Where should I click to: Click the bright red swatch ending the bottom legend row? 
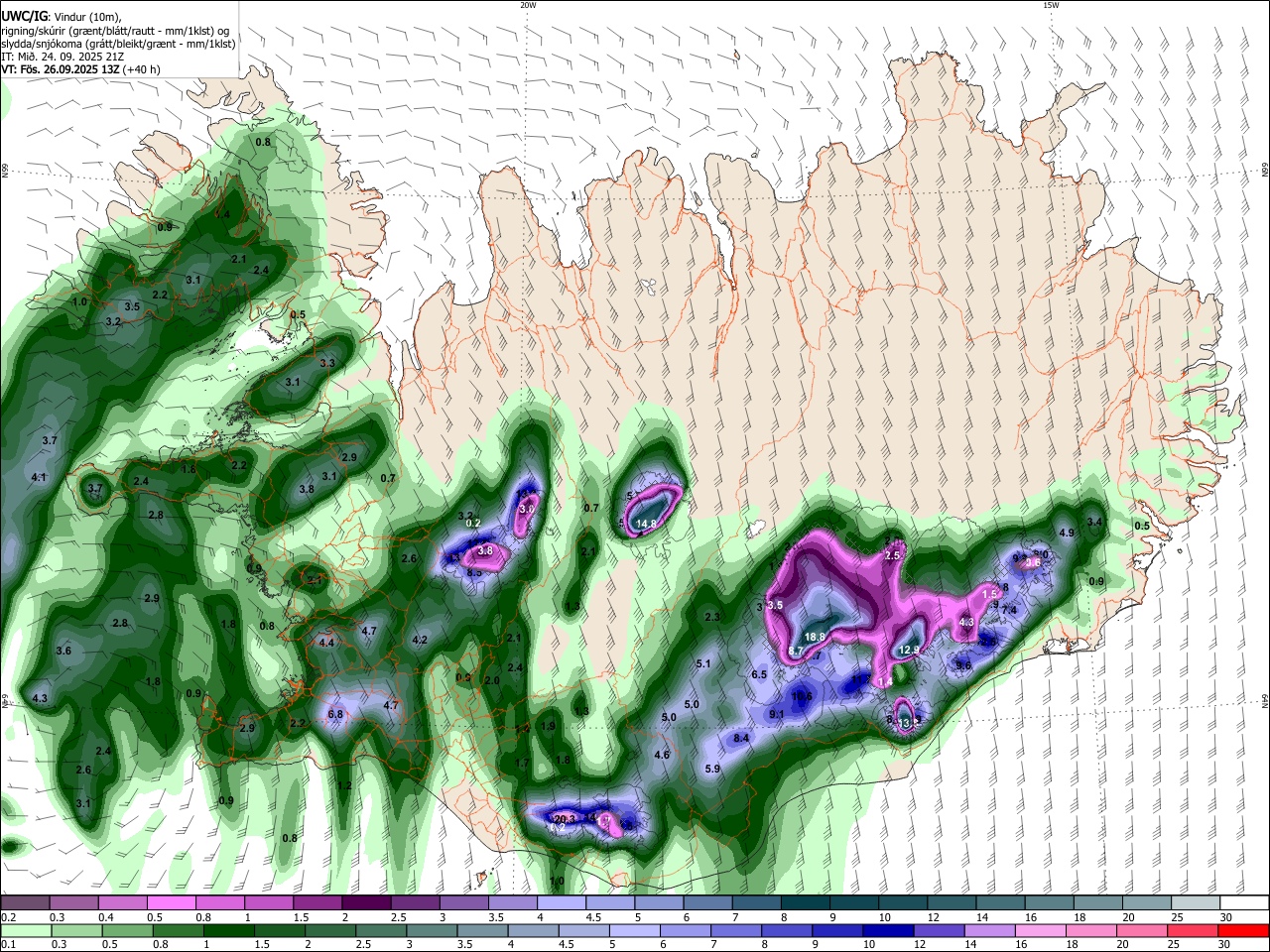click(x=1242, y=931)
